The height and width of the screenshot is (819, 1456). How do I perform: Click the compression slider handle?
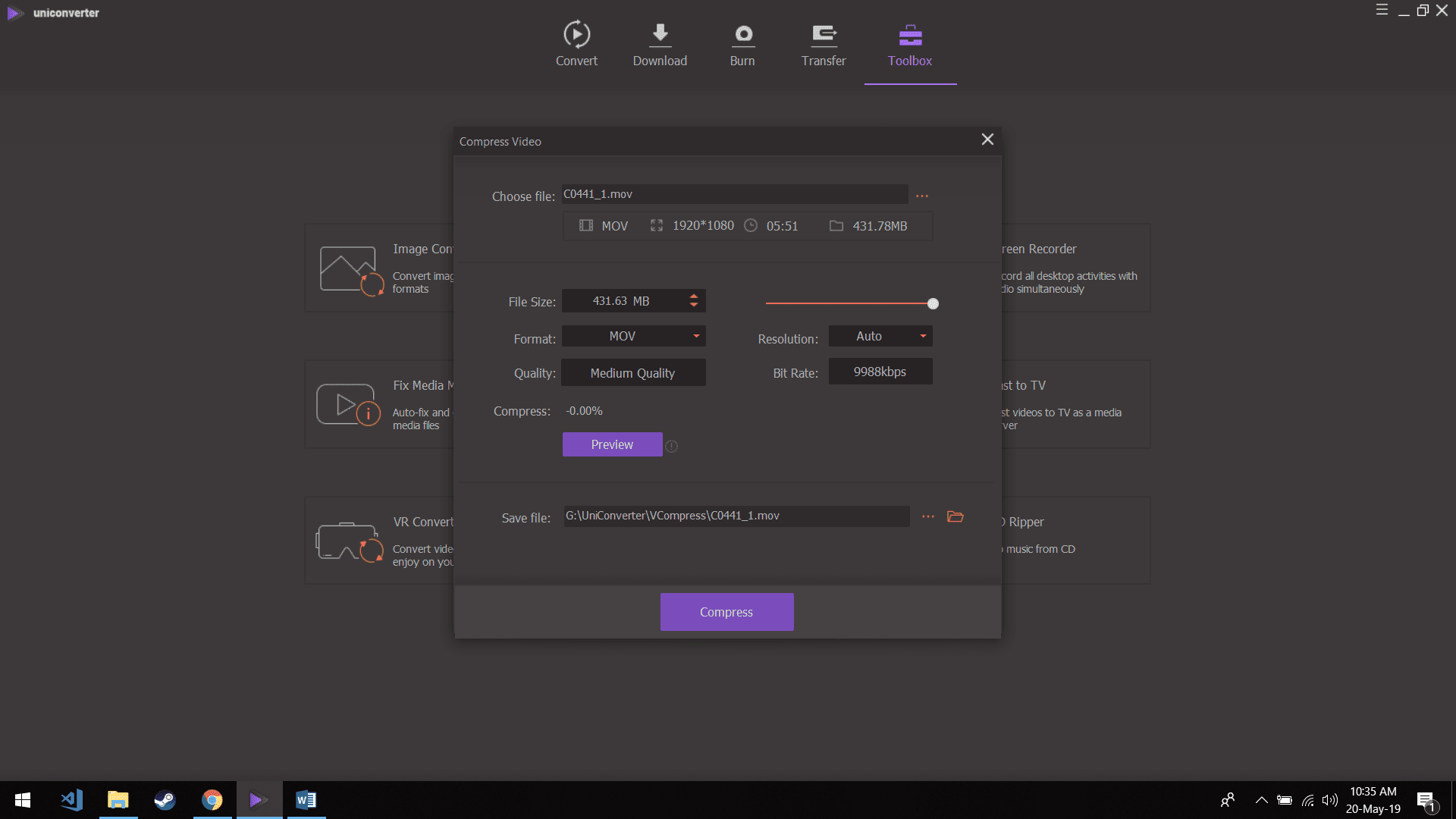point(933,303)
